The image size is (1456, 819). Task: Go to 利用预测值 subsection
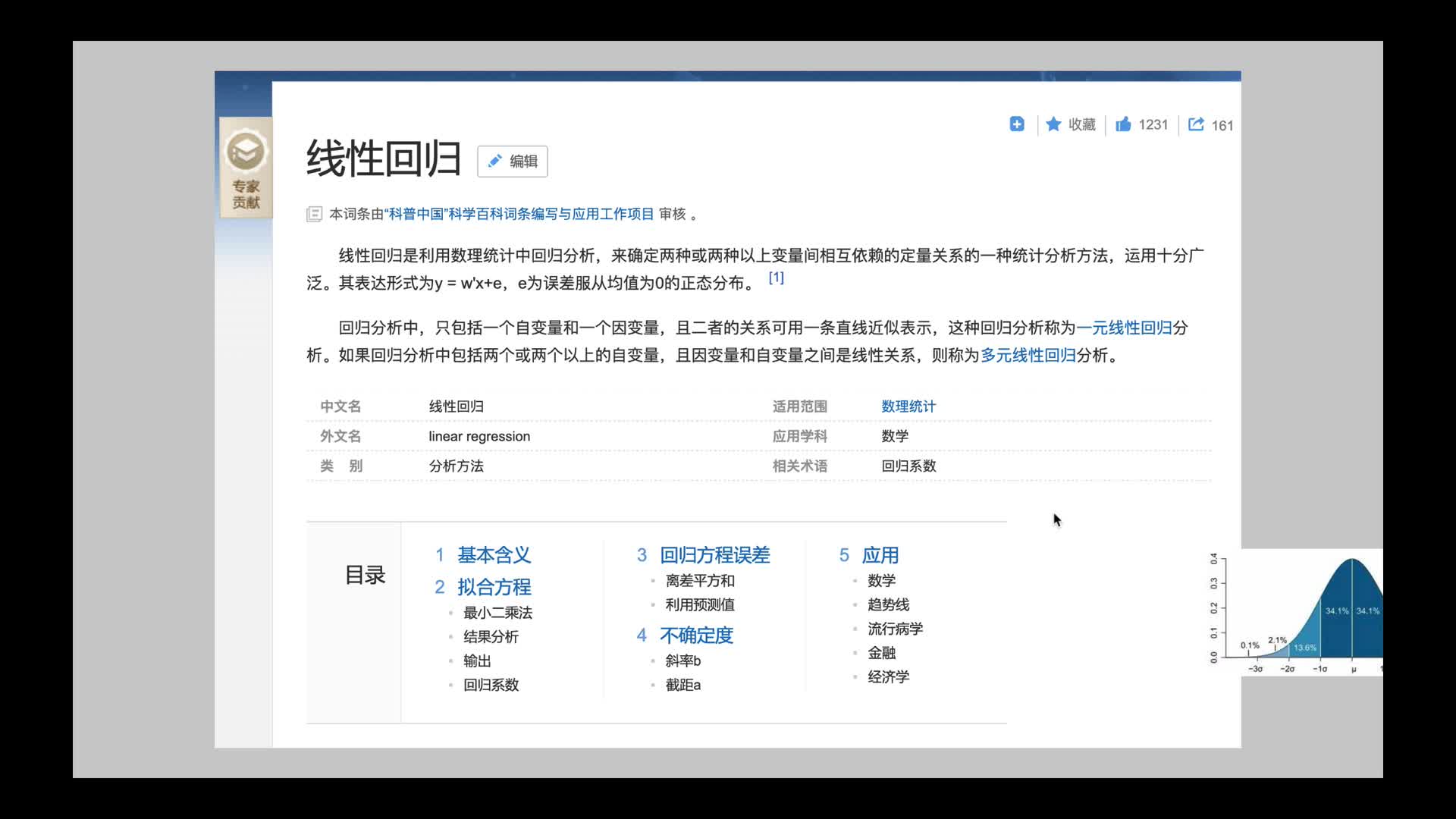point(700,605)
